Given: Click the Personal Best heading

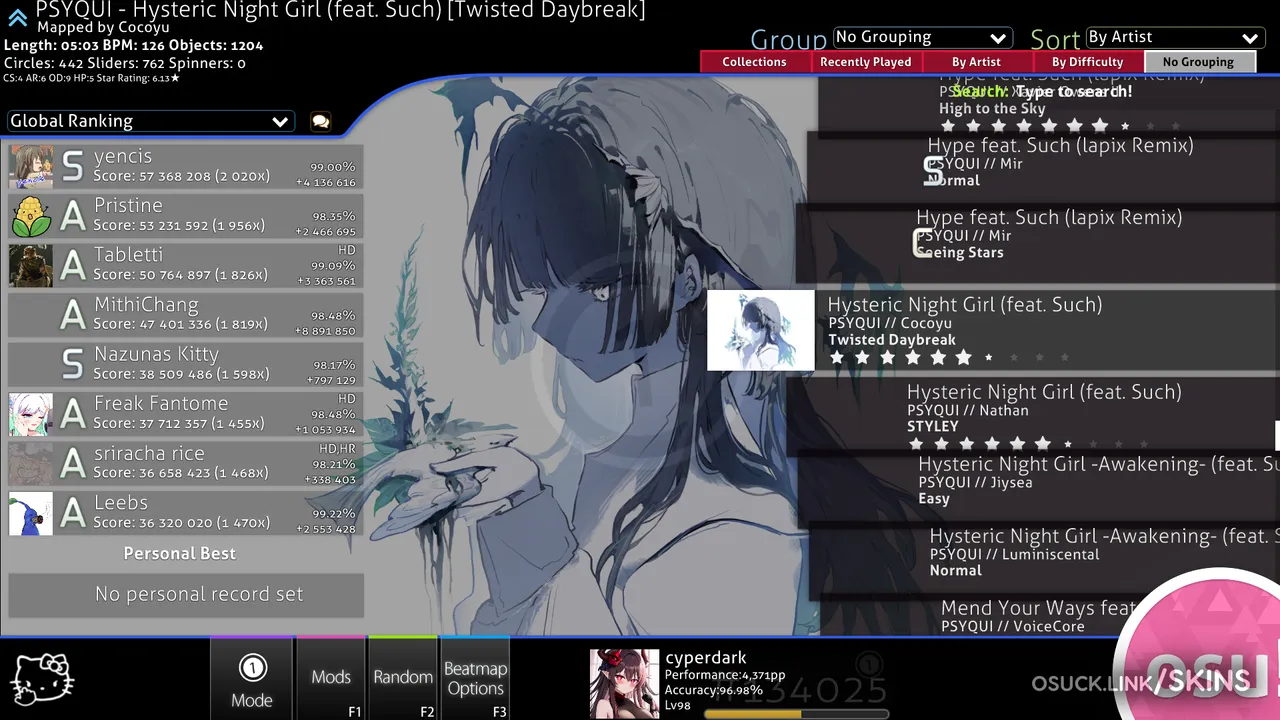Looking at the screenshot, I should pyautogui.click(x=180, y=553).
